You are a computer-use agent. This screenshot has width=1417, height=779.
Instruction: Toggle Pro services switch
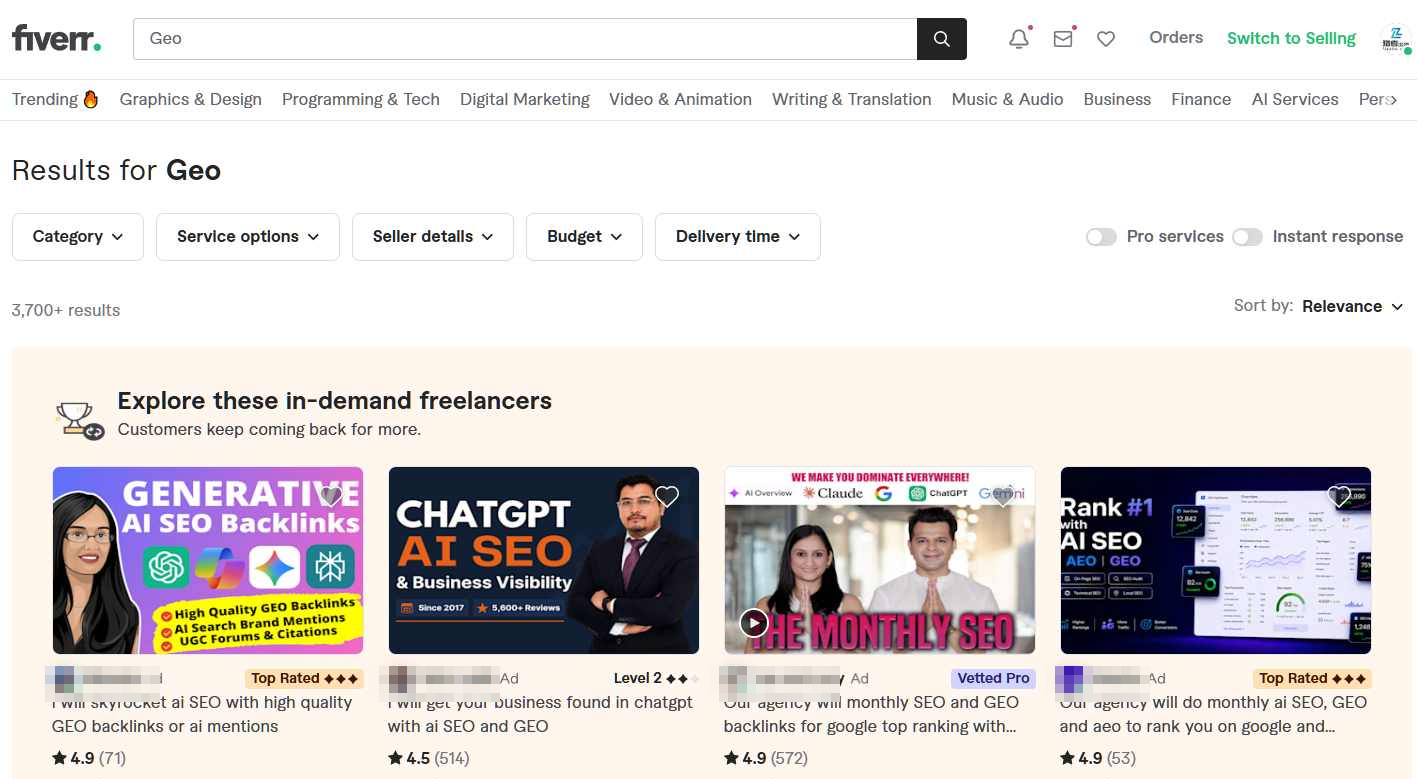coord(1101,237)
